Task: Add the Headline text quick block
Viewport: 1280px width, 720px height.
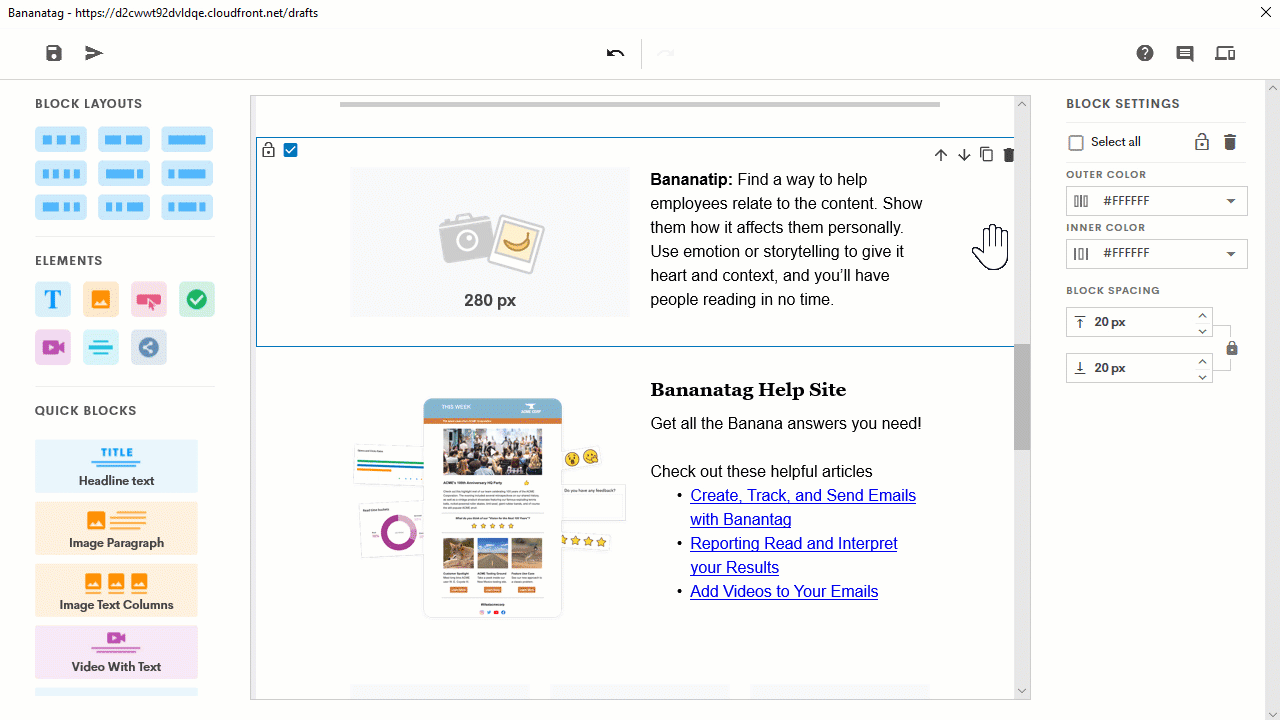Action: pos(116,466)
